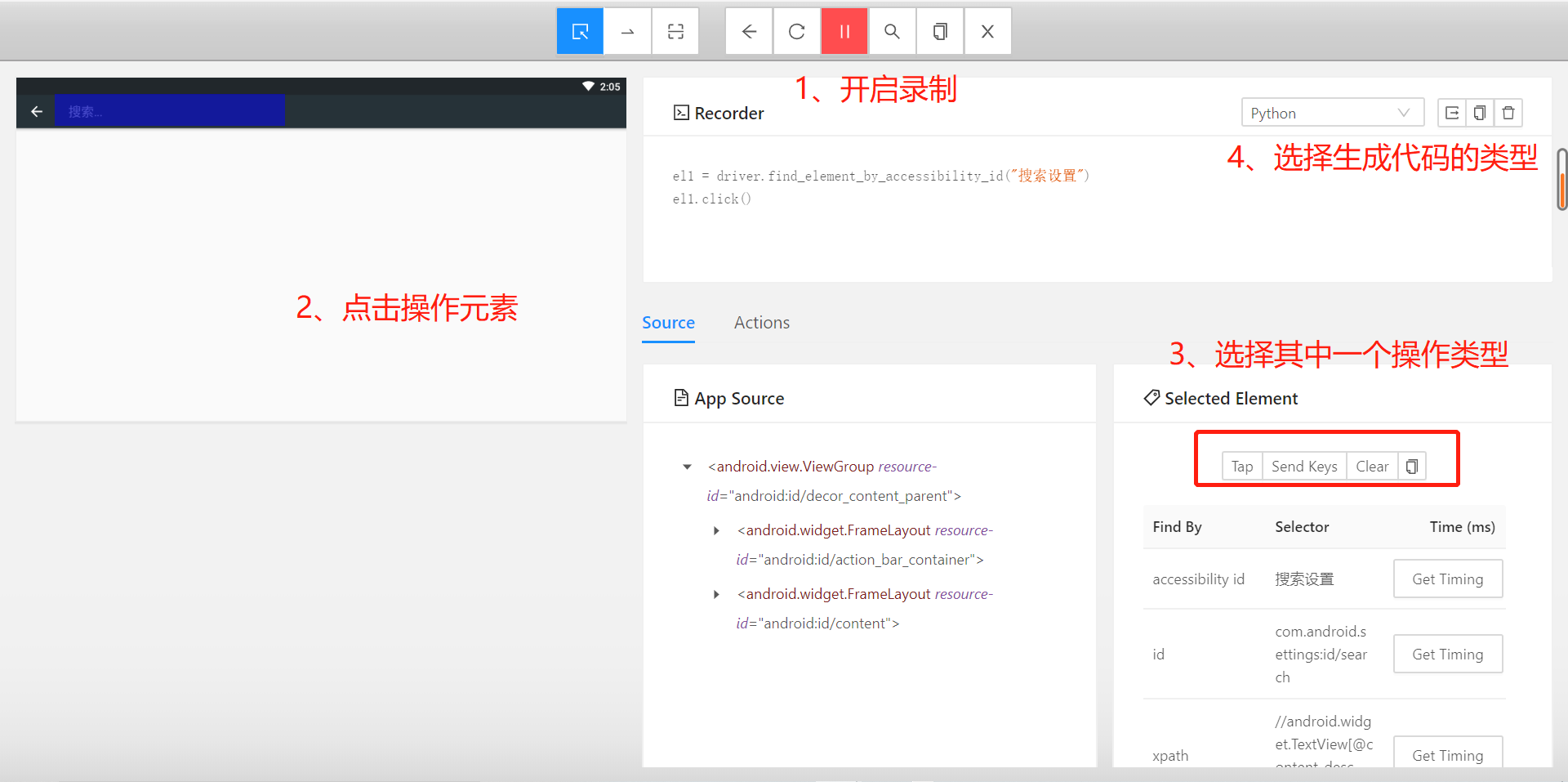Choose the Tap By Coordinates tool
The width and height of the screenshot is (1568, 782).
675,31
